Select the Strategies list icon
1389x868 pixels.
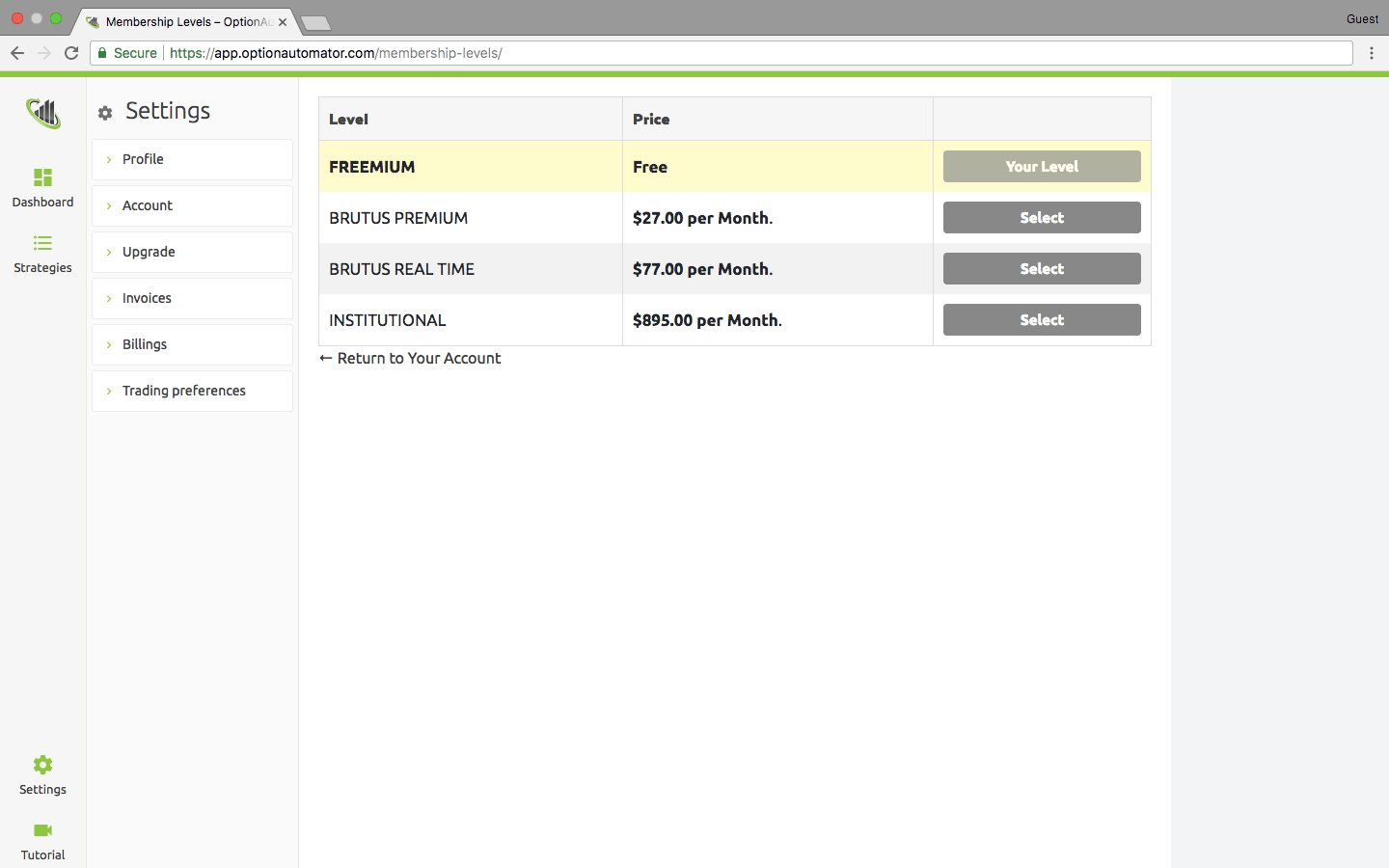(42, 243)
